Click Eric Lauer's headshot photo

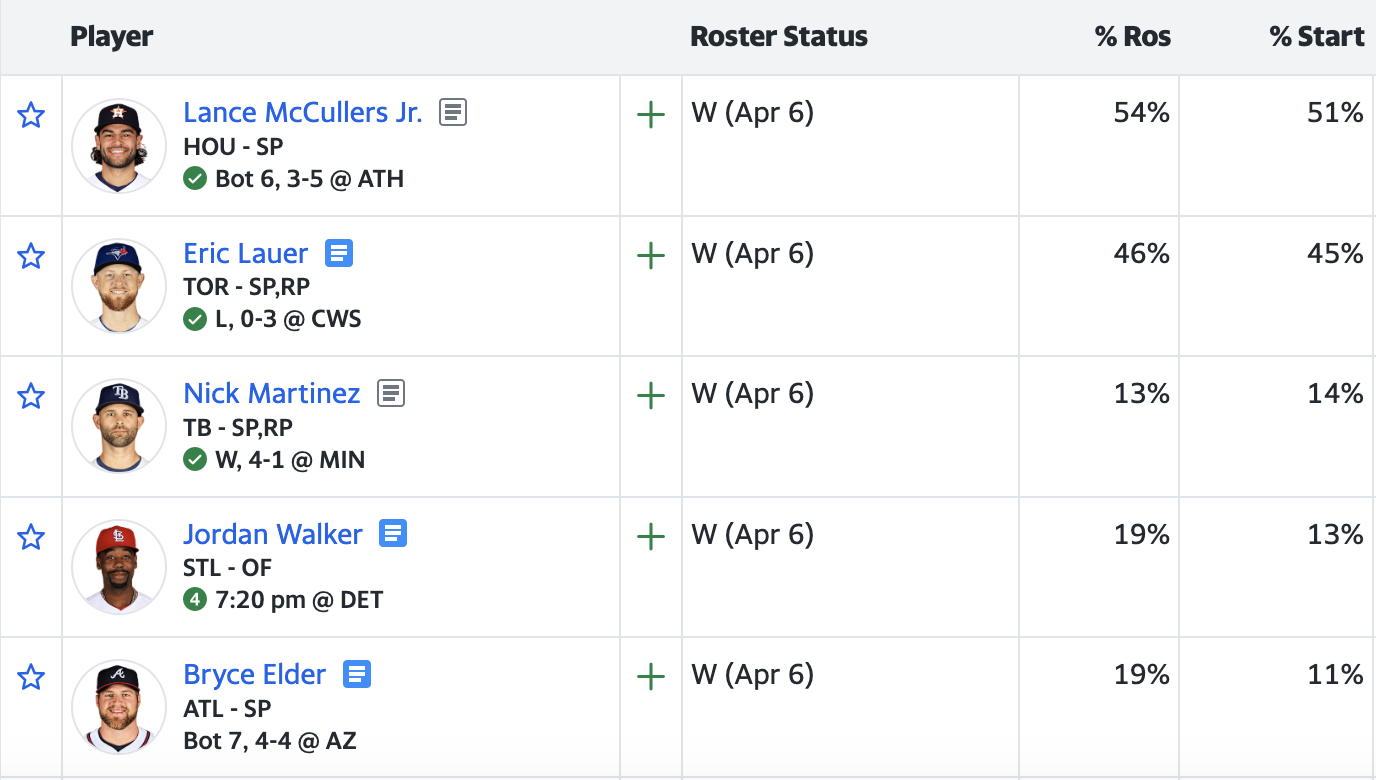tap(119, 286)
